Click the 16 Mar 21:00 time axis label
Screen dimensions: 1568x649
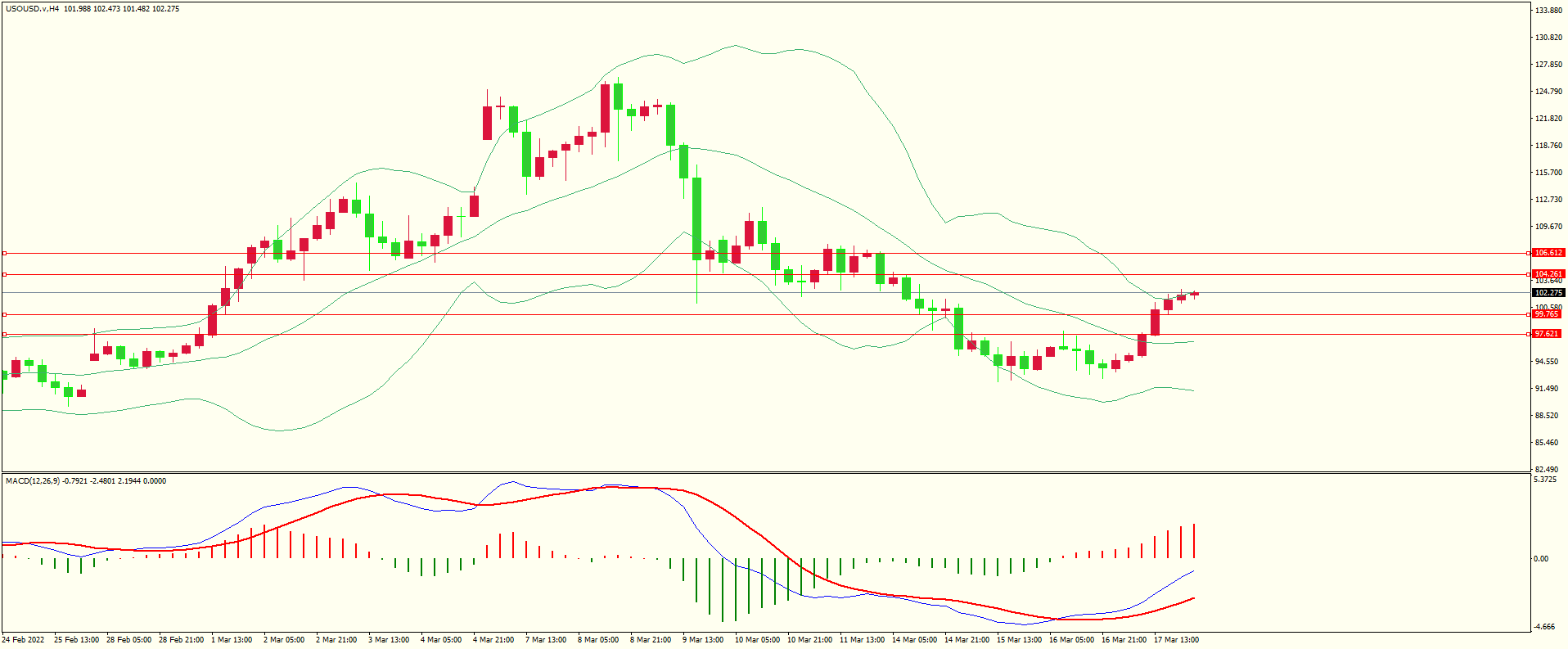point(1124,640)
